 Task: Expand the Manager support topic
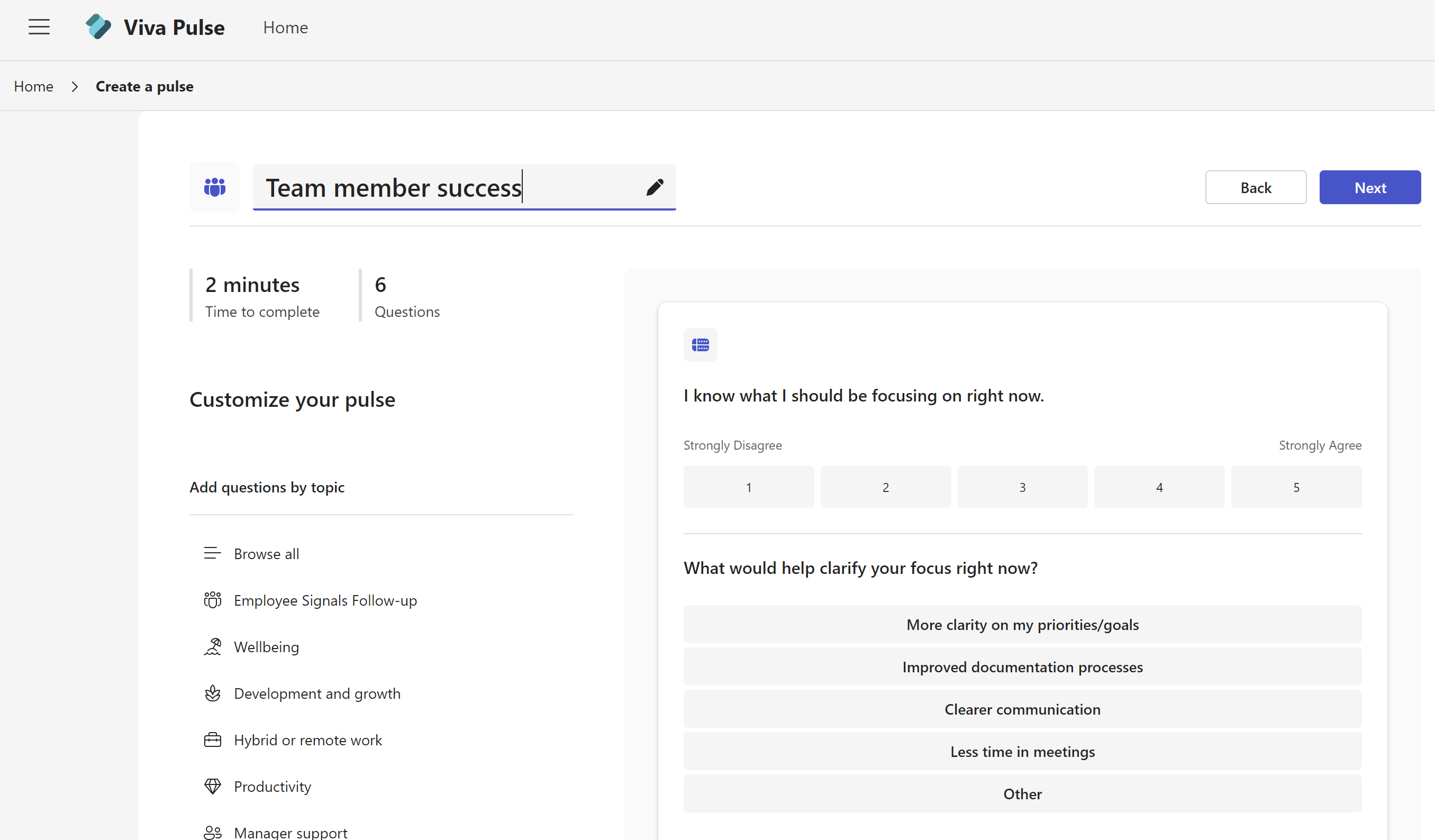pyautogui.click(x=290, y=832)
